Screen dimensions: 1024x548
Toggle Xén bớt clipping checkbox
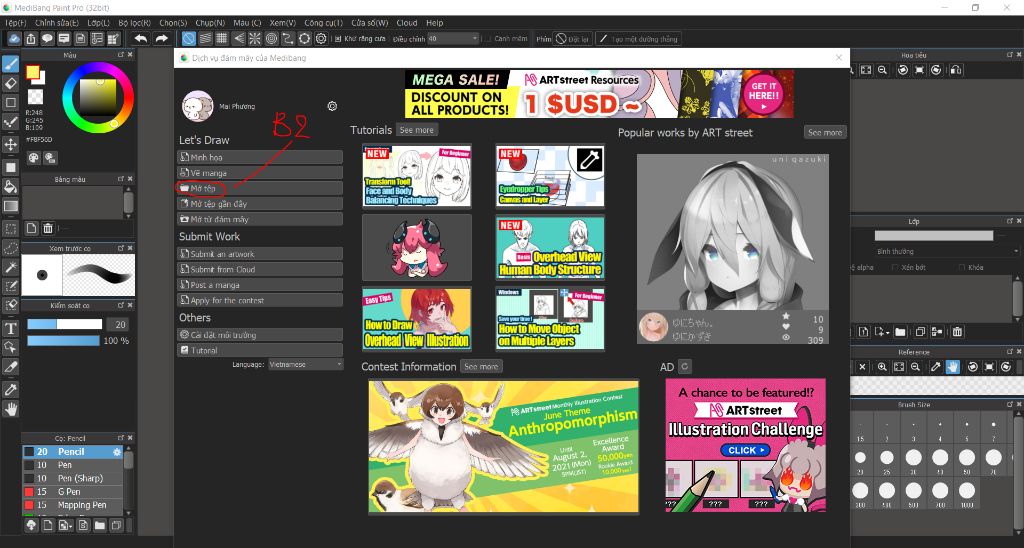click(x=895, y=268)
